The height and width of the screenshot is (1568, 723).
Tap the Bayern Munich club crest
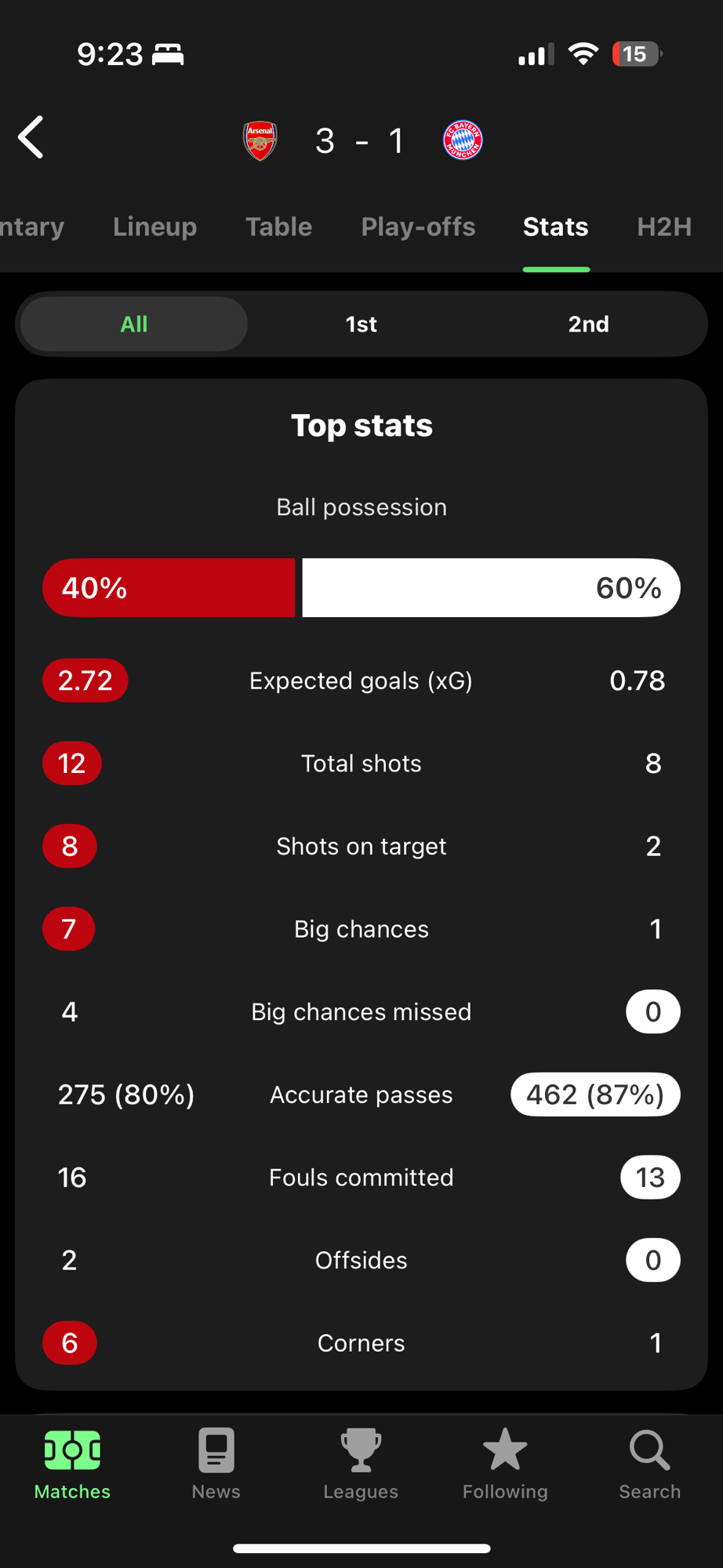tap(463, 141)
